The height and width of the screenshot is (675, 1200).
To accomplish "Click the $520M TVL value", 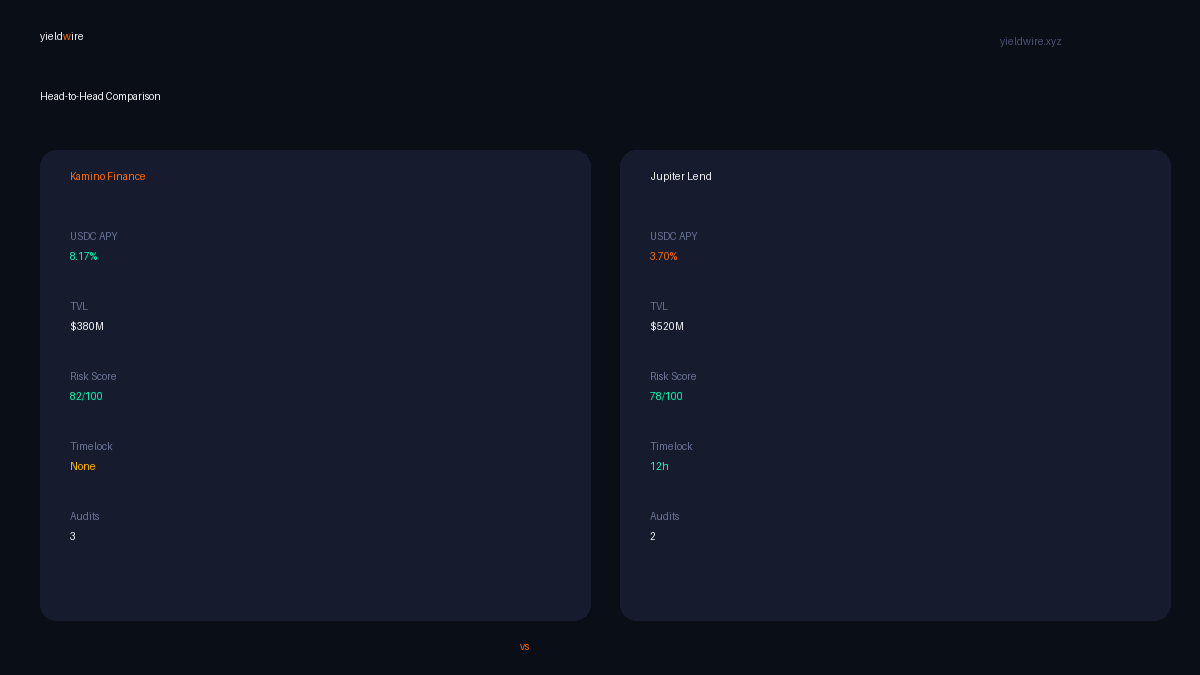I will pyautogui.click(x=667, y=326).
